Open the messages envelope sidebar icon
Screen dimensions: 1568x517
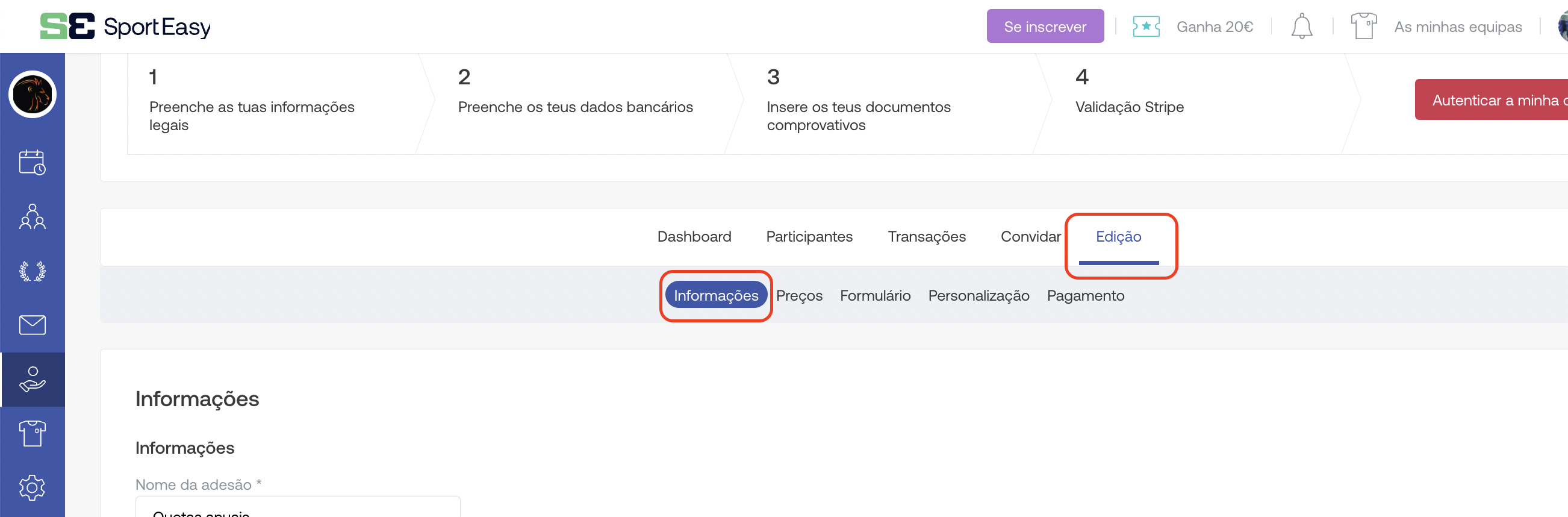33,325
